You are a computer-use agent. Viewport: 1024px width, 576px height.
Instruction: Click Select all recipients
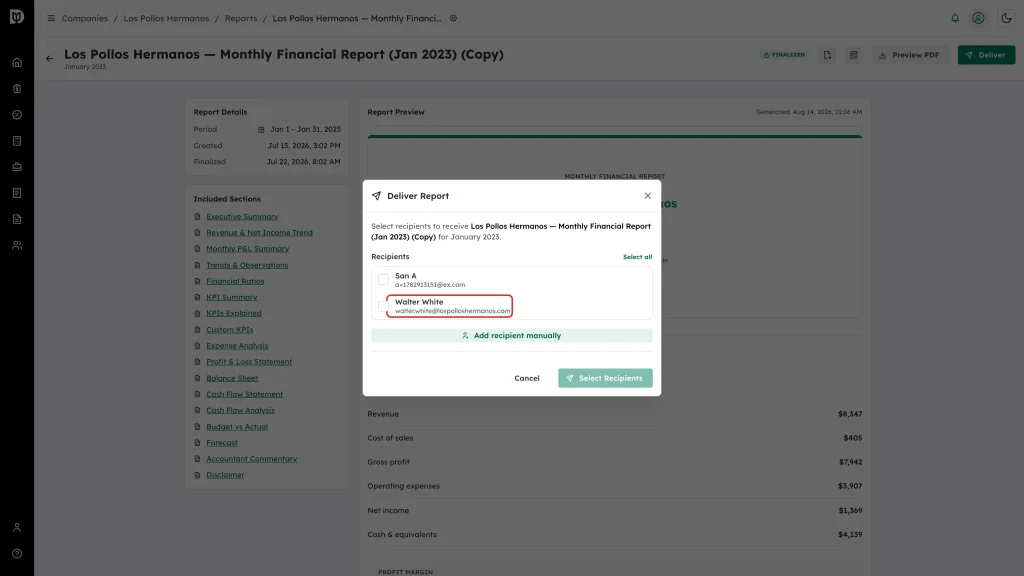pos(637,257)
